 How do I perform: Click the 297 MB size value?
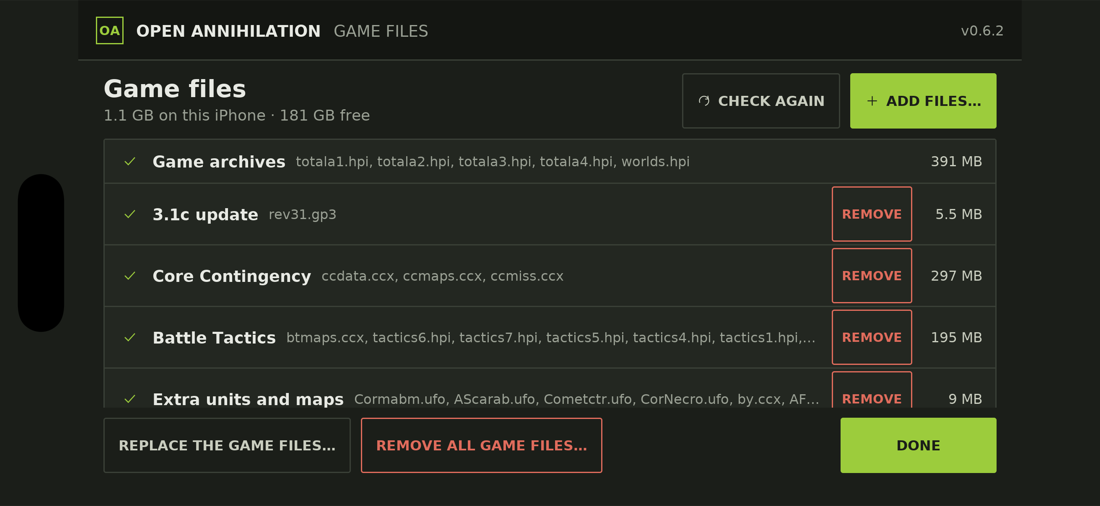[956, 276]
